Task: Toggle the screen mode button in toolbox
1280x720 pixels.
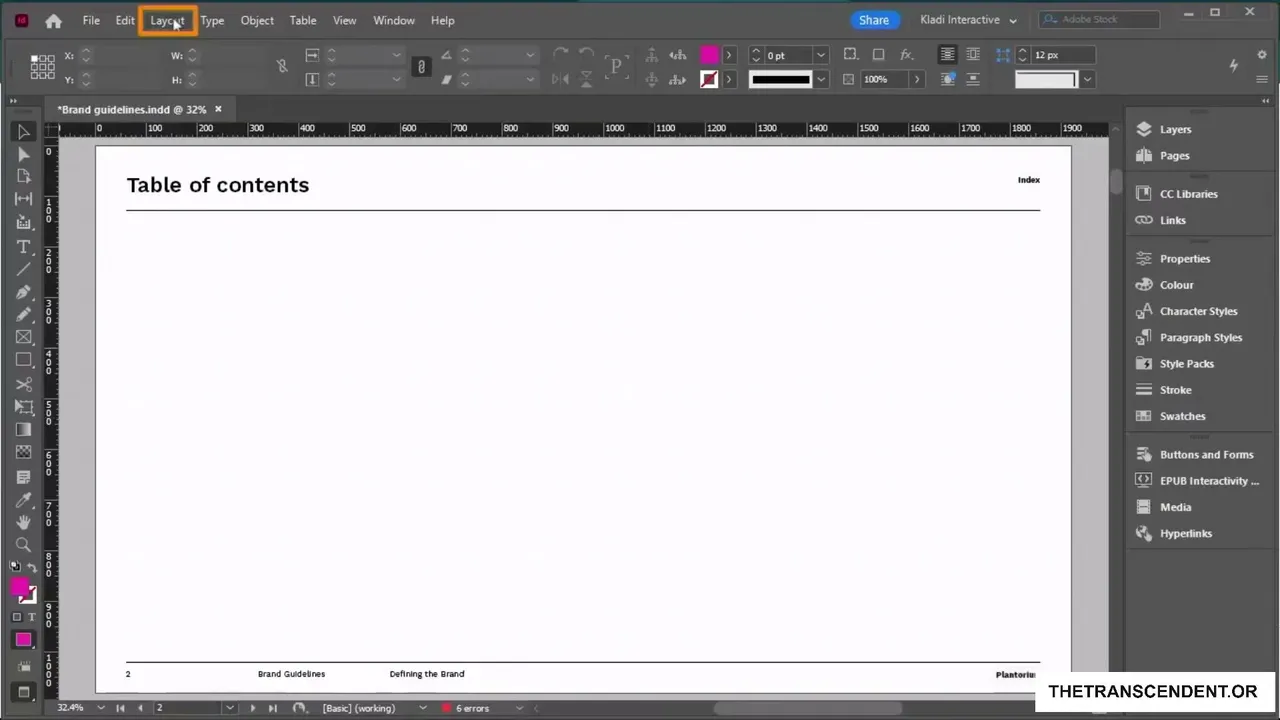Action: tap(24, 692)
